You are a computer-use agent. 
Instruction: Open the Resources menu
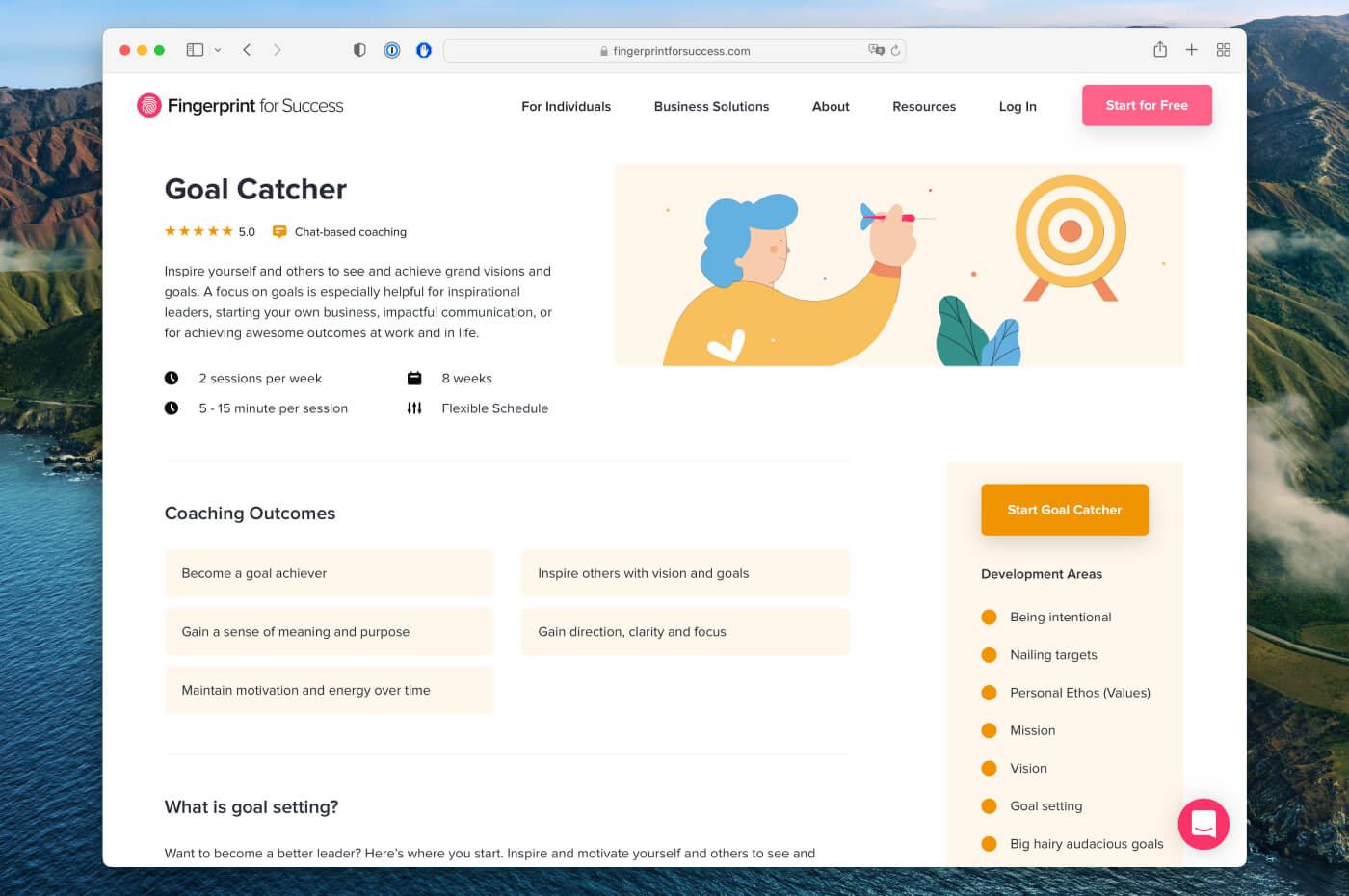tap(924, 106)
